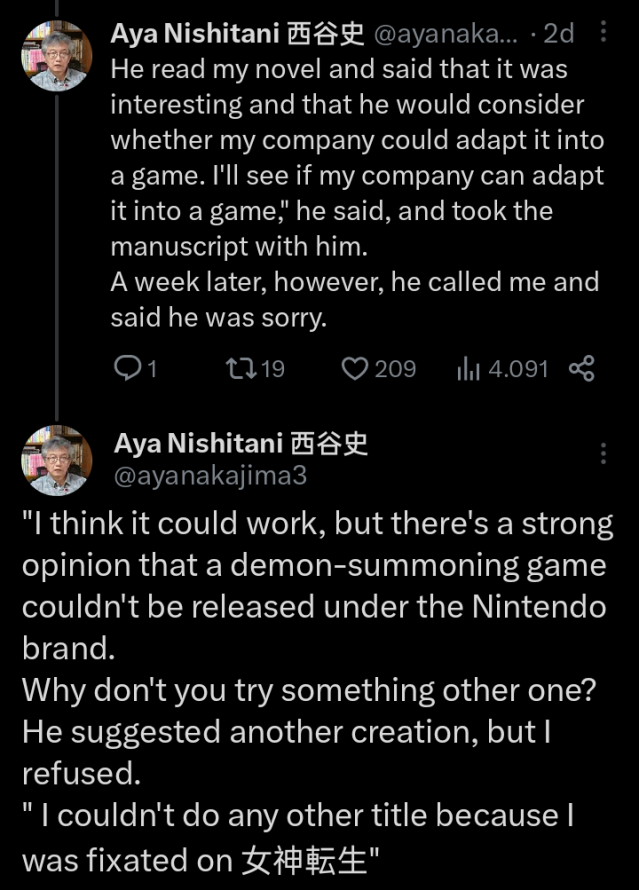Tap the profile avatar of the second tweet
The height and width of the screenshot is (890, 639).
(56, 460)
